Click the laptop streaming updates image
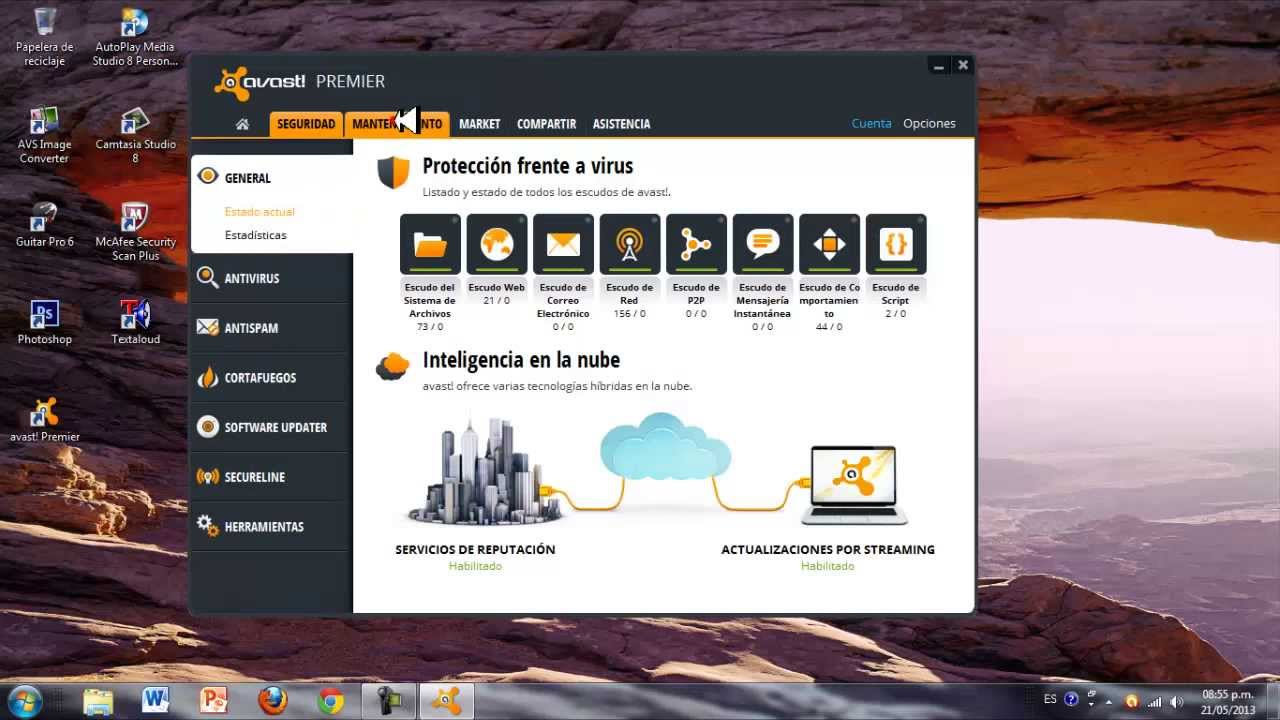 tap(855, 486)
